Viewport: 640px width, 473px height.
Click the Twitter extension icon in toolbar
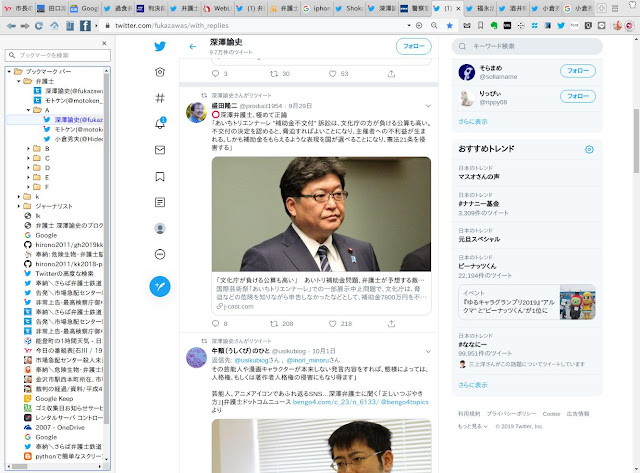(561, 25)
